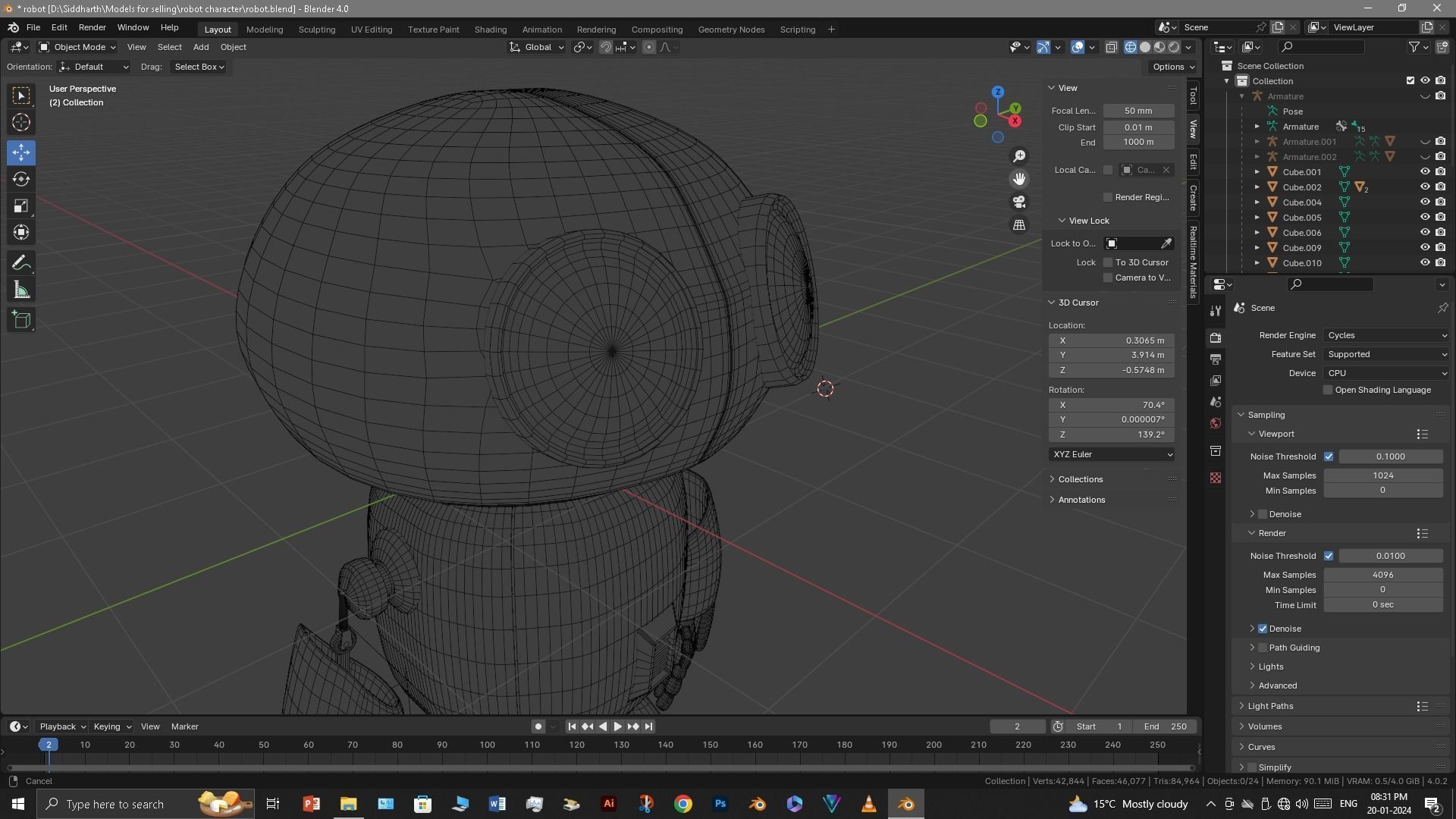Select the Annotate tool
This screenshot has height=819, width=1456.
(x=21, y=263)
